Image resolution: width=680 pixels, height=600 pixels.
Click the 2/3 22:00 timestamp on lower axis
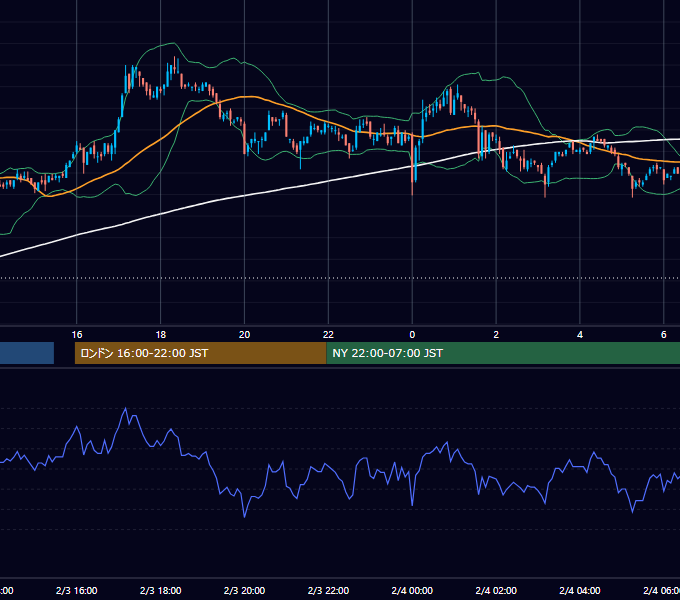point(328,590)
